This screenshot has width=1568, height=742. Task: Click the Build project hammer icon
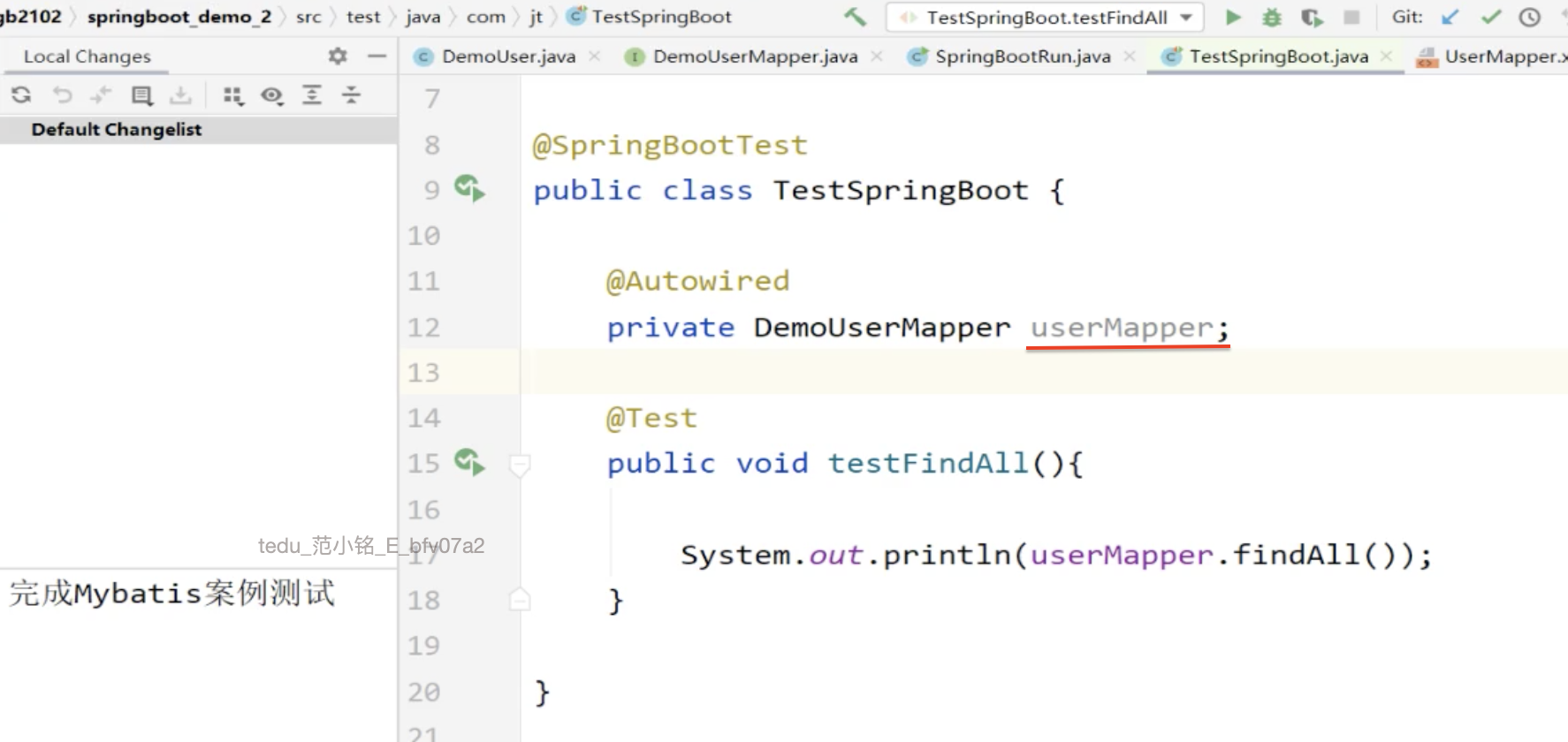pyautogui.click(x=855, y=17)
